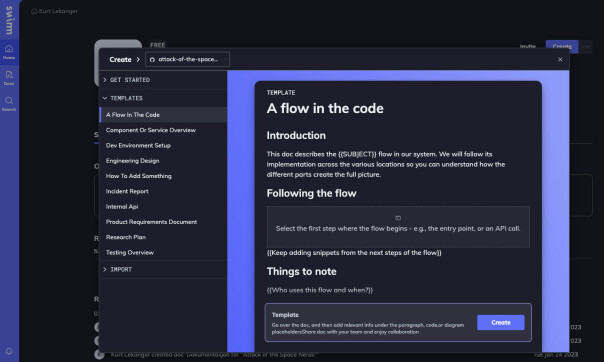This screenshot has width=604, height=362.
Task: Open the more options ellipsis menu
Action: tap(586, 47)
